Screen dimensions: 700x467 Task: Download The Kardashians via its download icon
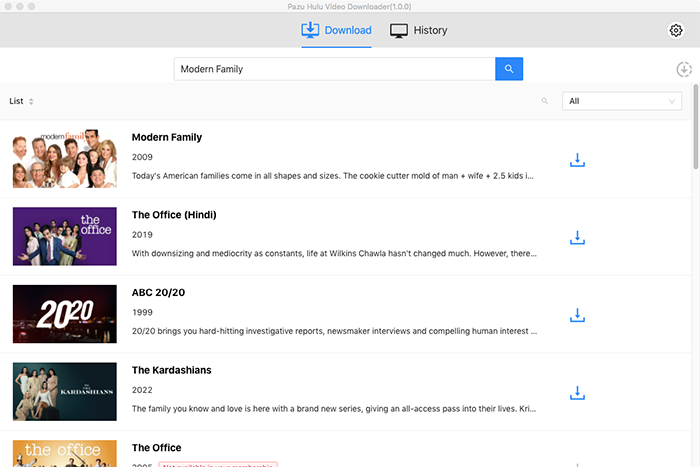pyautogui.click(x=577, y=393)
